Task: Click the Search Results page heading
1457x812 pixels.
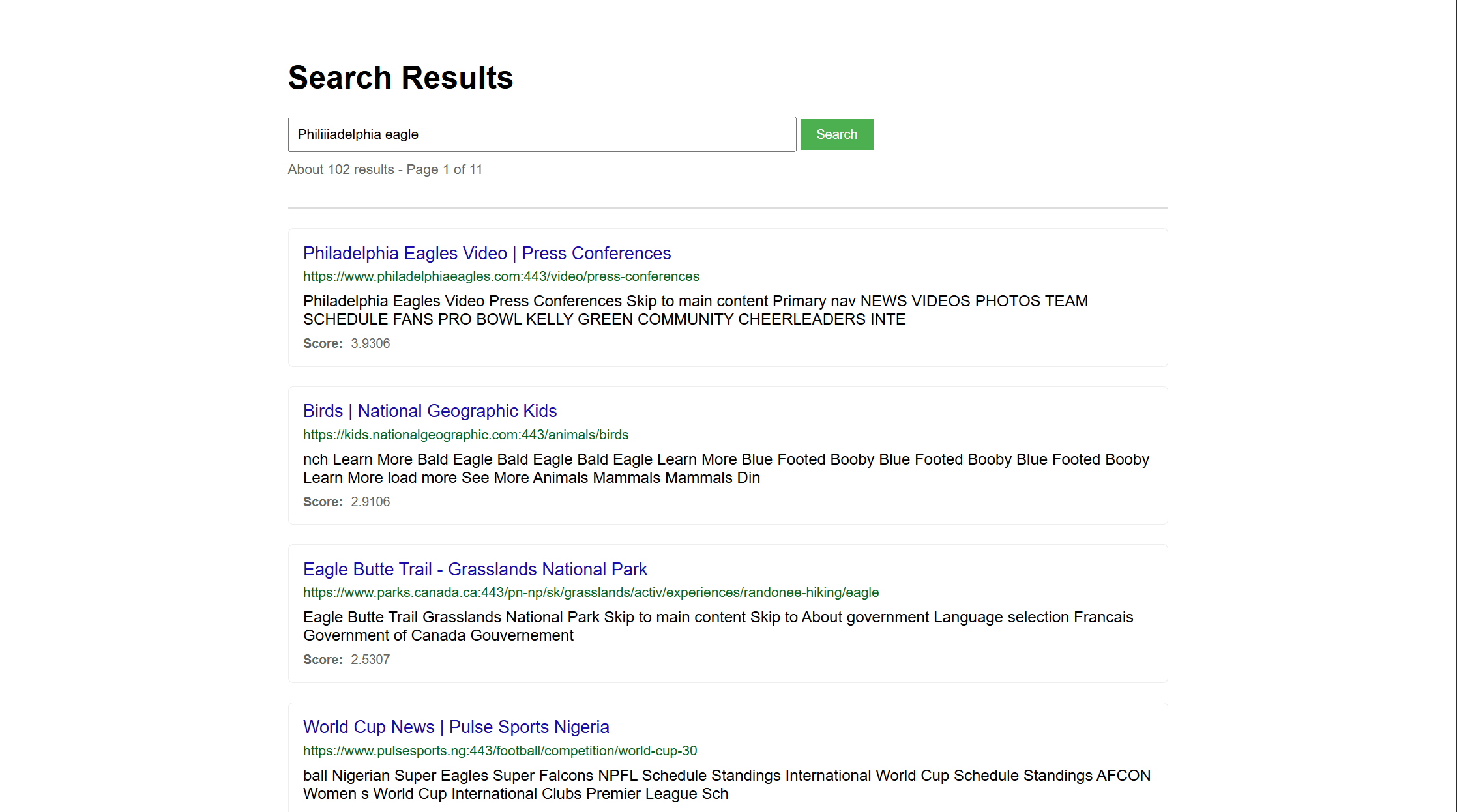Action: click(x=400, y=78)
